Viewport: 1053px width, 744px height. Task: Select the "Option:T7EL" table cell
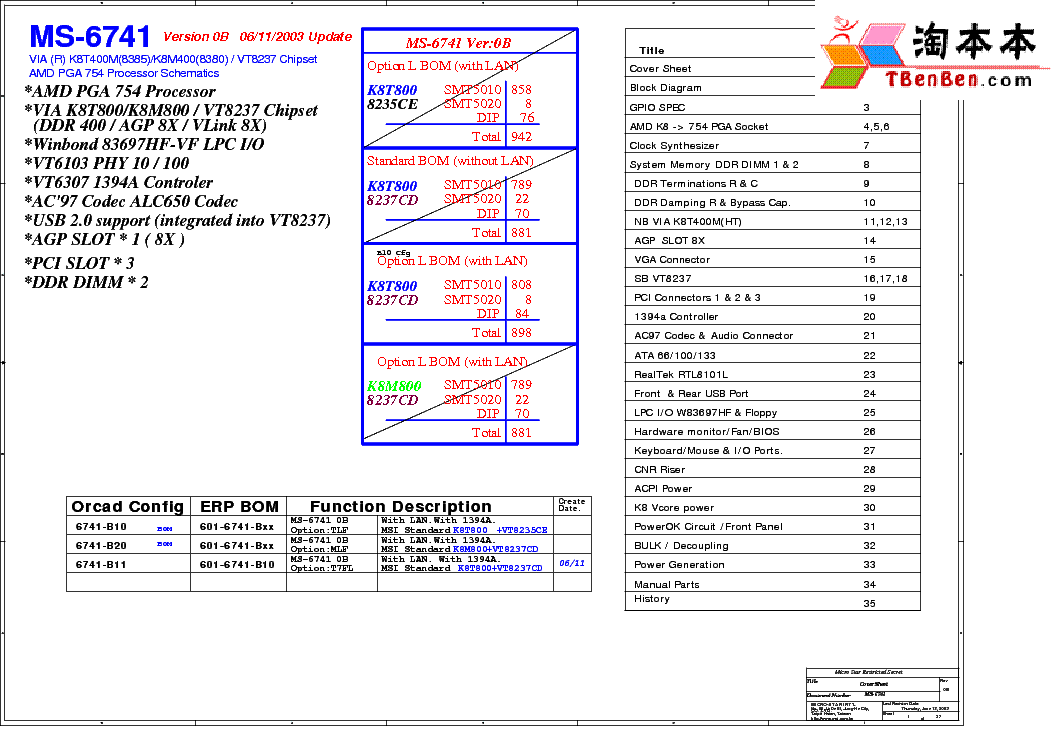click(322, 569)
